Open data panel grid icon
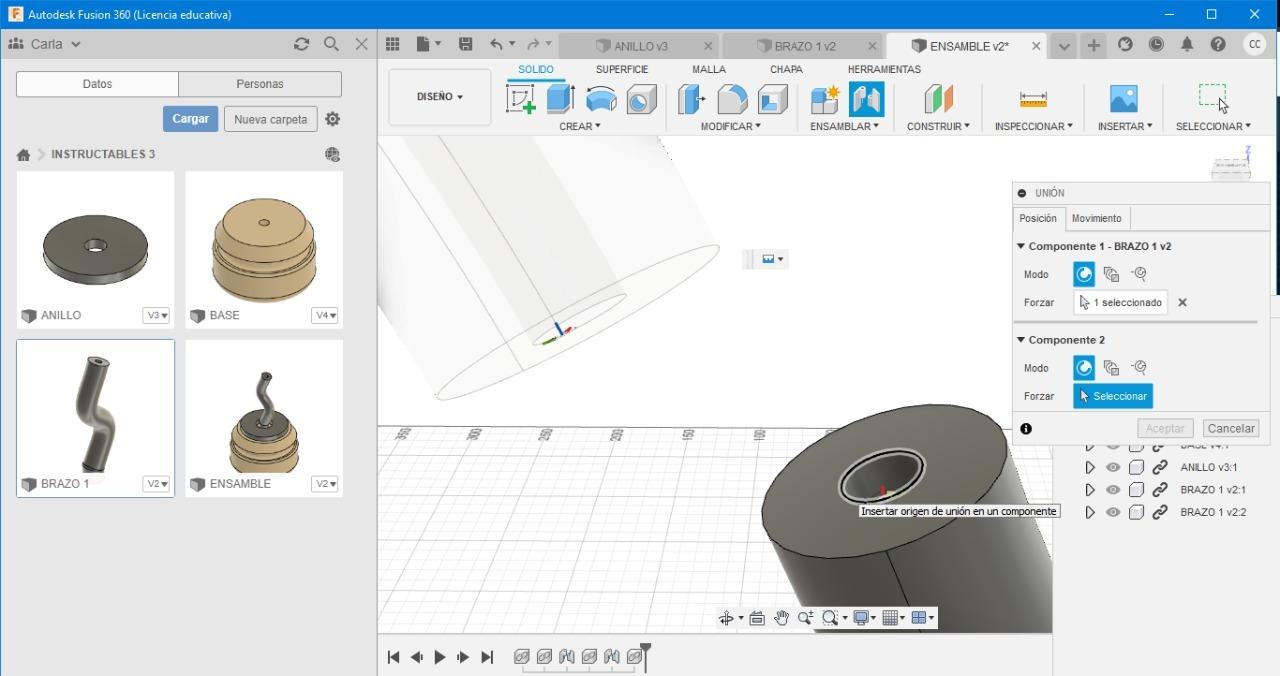This screenshot has width=1280, height=676. [393, 44]
